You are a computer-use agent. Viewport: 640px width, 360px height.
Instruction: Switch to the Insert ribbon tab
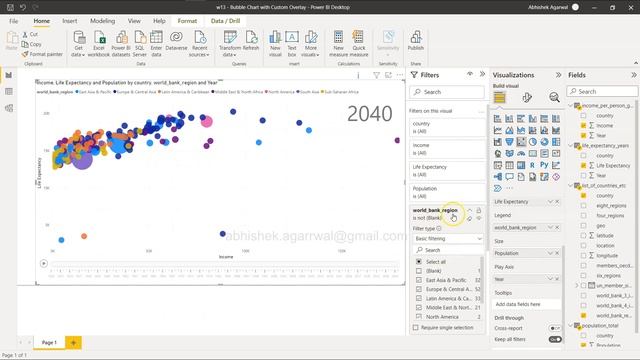(69, 21)
